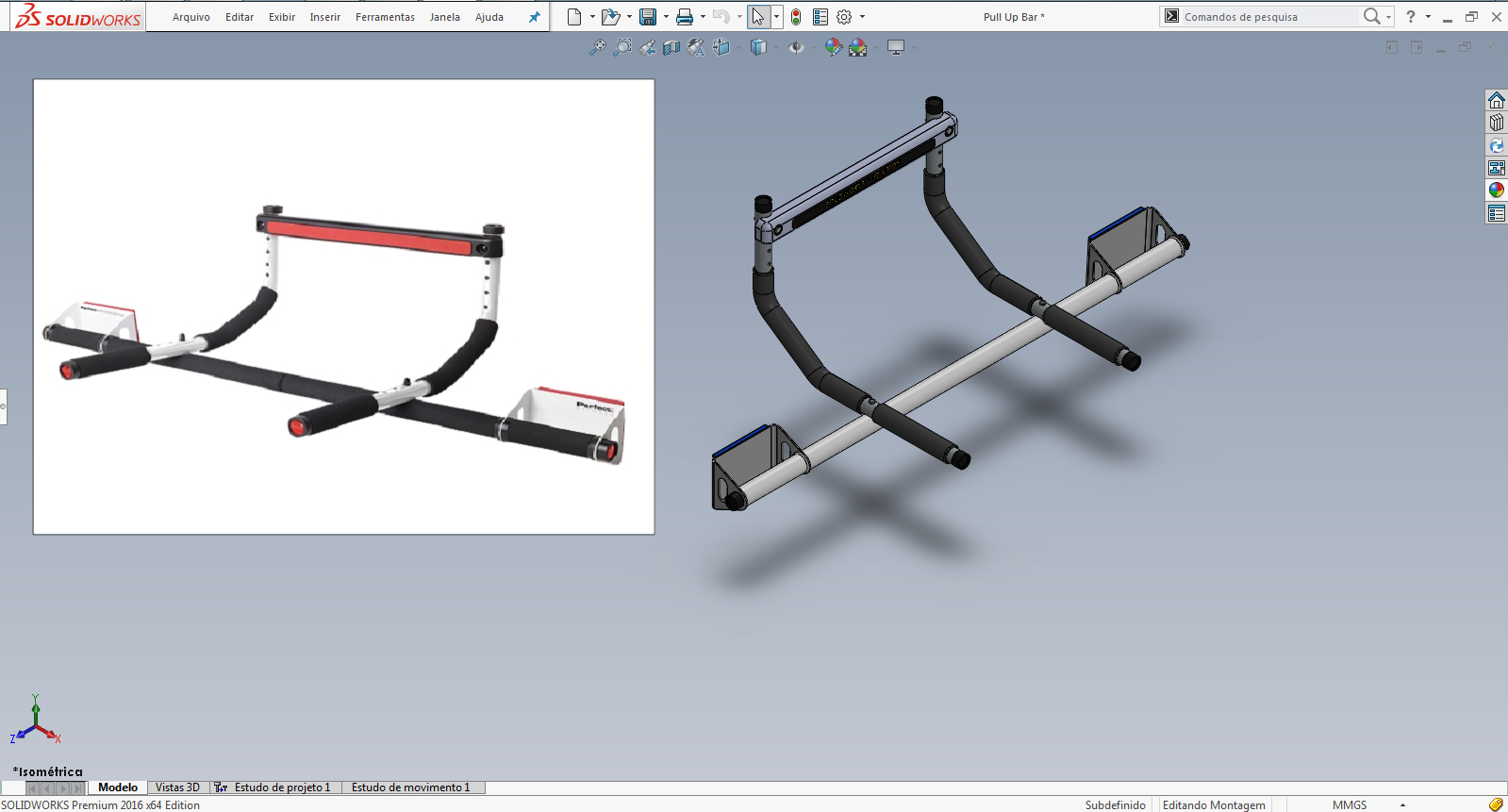The image size is (1508, 812).
Task: Open the Estudo de movimento 1 tab
Action: click(x=411, y=787)
